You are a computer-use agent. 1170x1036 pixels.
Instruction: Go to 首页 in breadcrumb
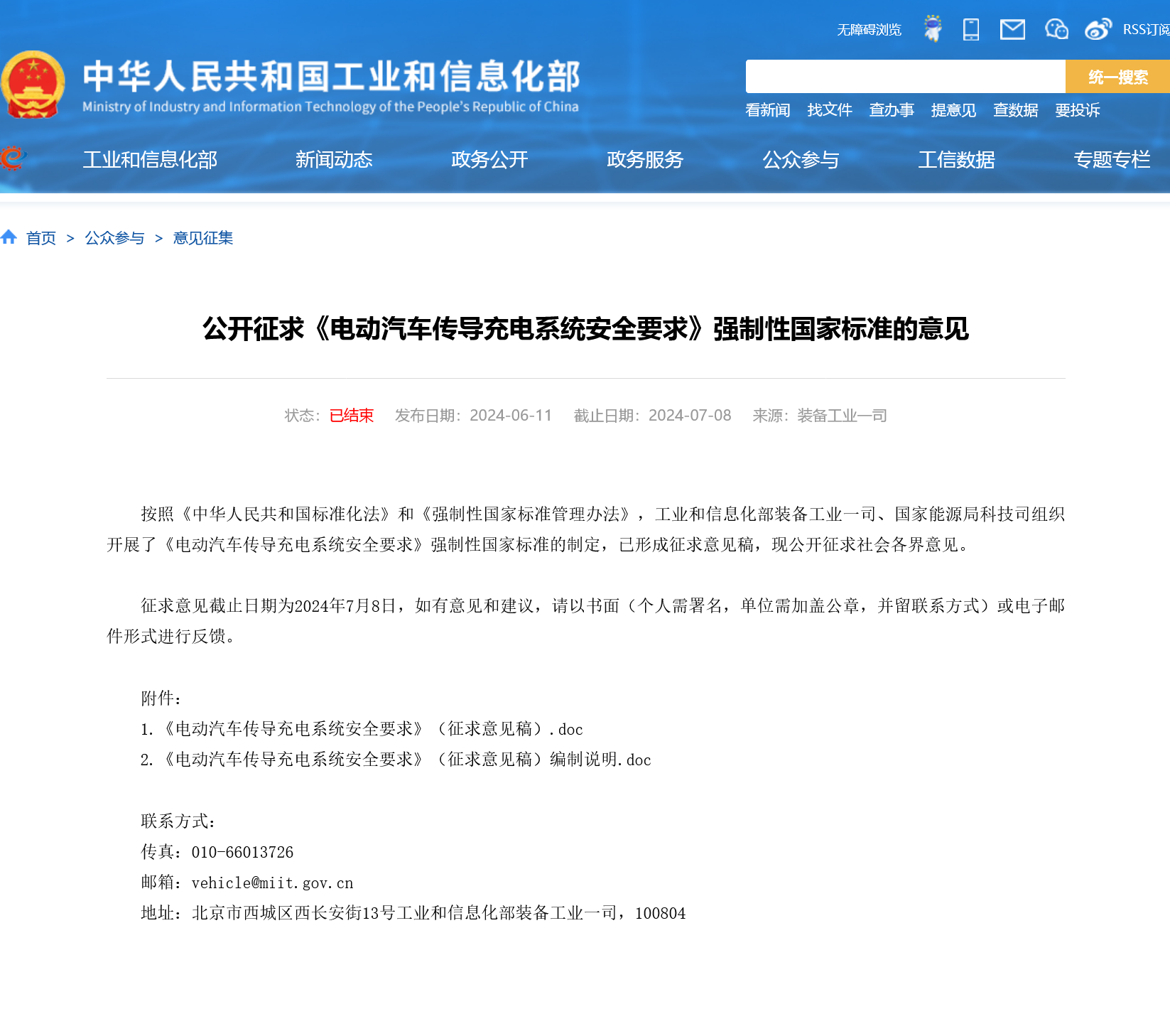(41, 238)
